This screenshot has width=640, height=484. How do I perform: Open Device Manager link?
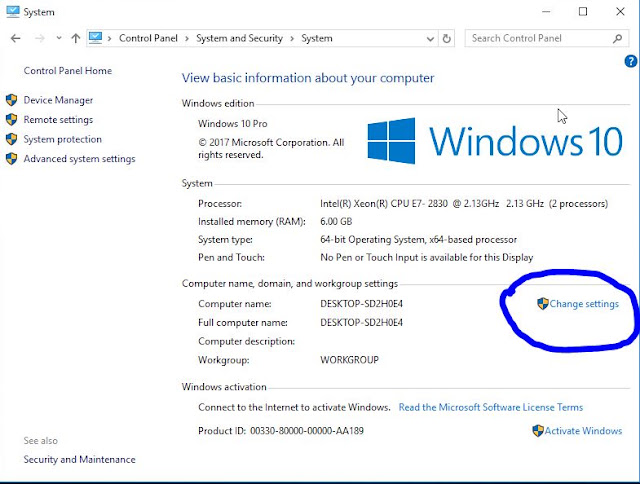tap(58, 100)
